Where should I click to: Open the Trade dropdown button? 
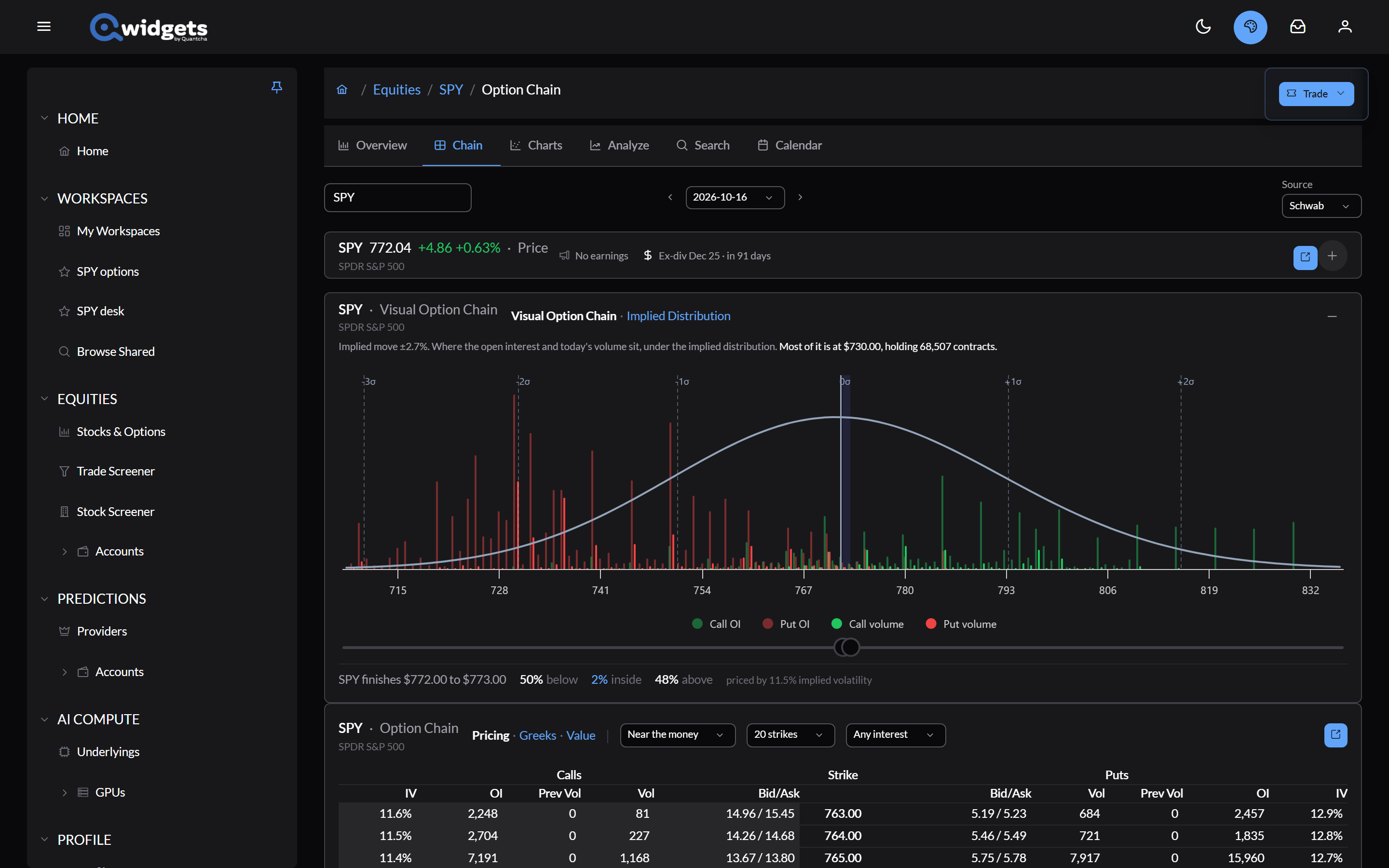(x=1316, y=94)
